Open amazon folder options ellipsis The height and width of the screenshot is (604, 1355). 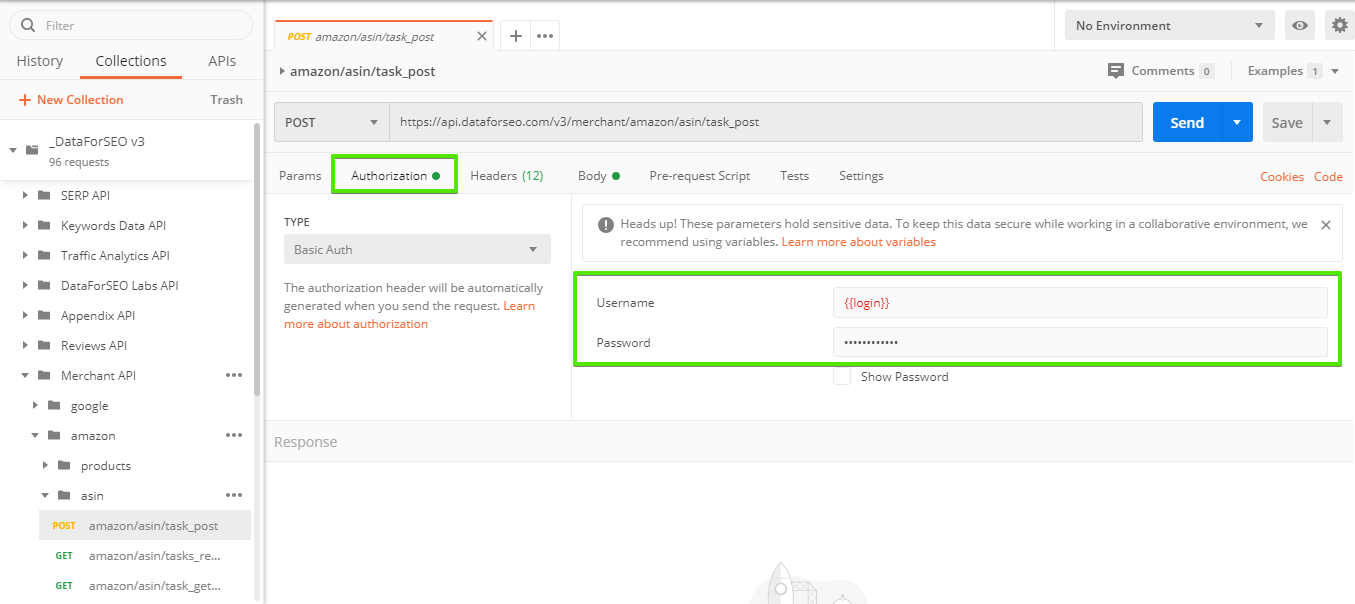pyautogui.click(x=234, y=436)
